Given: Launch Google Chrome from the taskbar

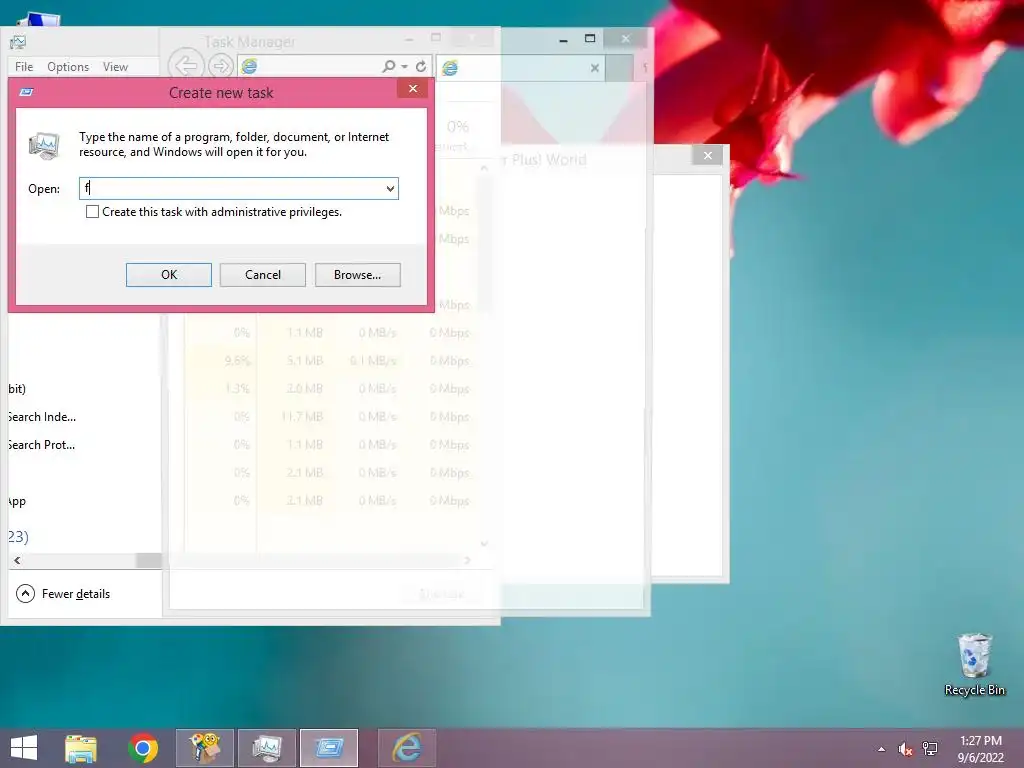Looking at the screenshot, I should 143,748.
